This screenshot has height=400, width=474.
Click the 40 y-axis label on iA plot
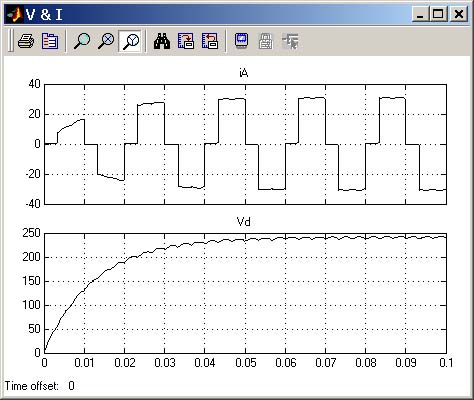coord(34,84)
